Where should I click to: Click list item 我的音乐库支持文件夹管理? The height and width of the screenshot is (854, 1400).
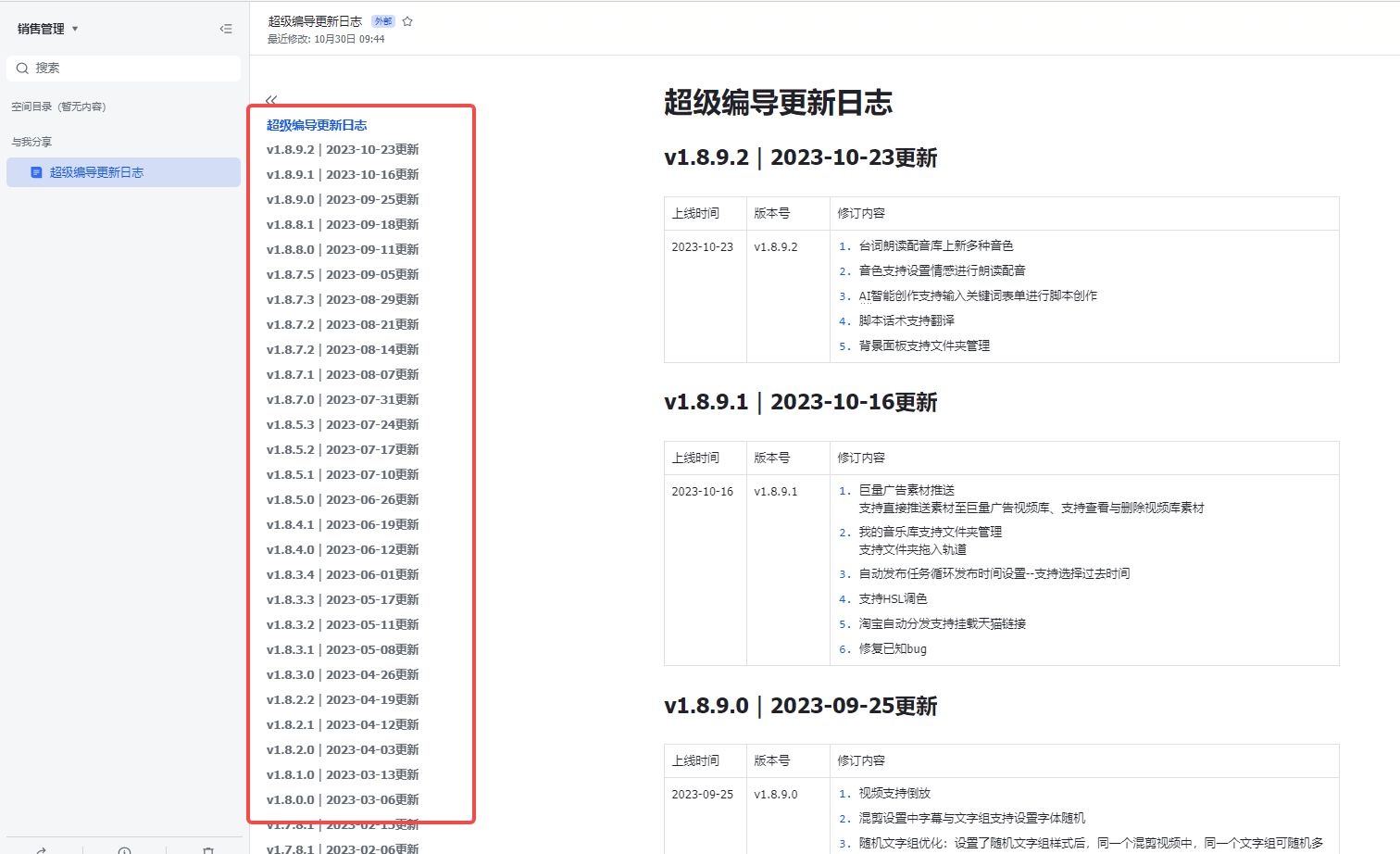tap(930, 532)
